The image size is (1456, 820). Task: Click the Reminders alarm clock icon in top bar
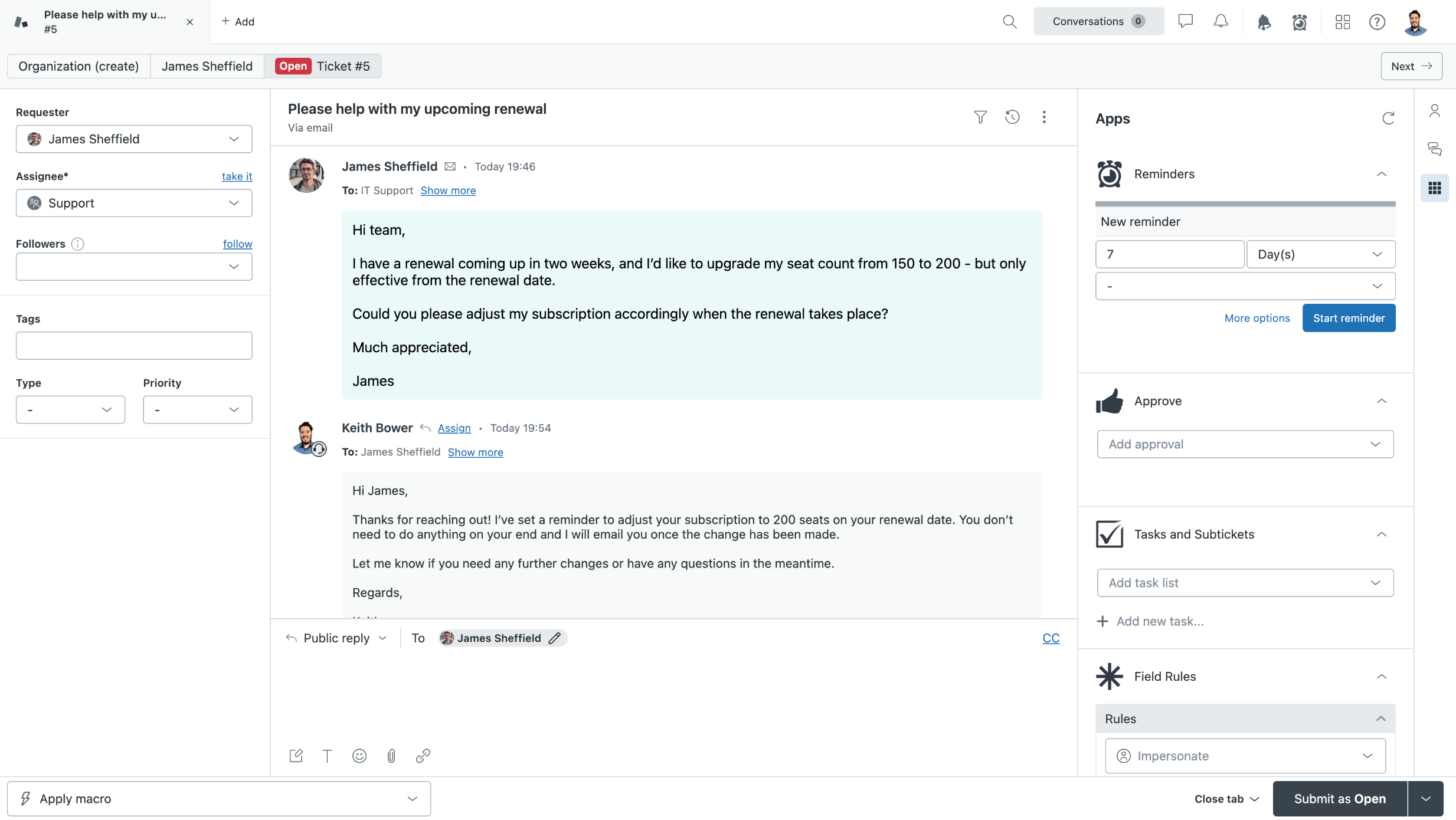tap(1300, 22)
